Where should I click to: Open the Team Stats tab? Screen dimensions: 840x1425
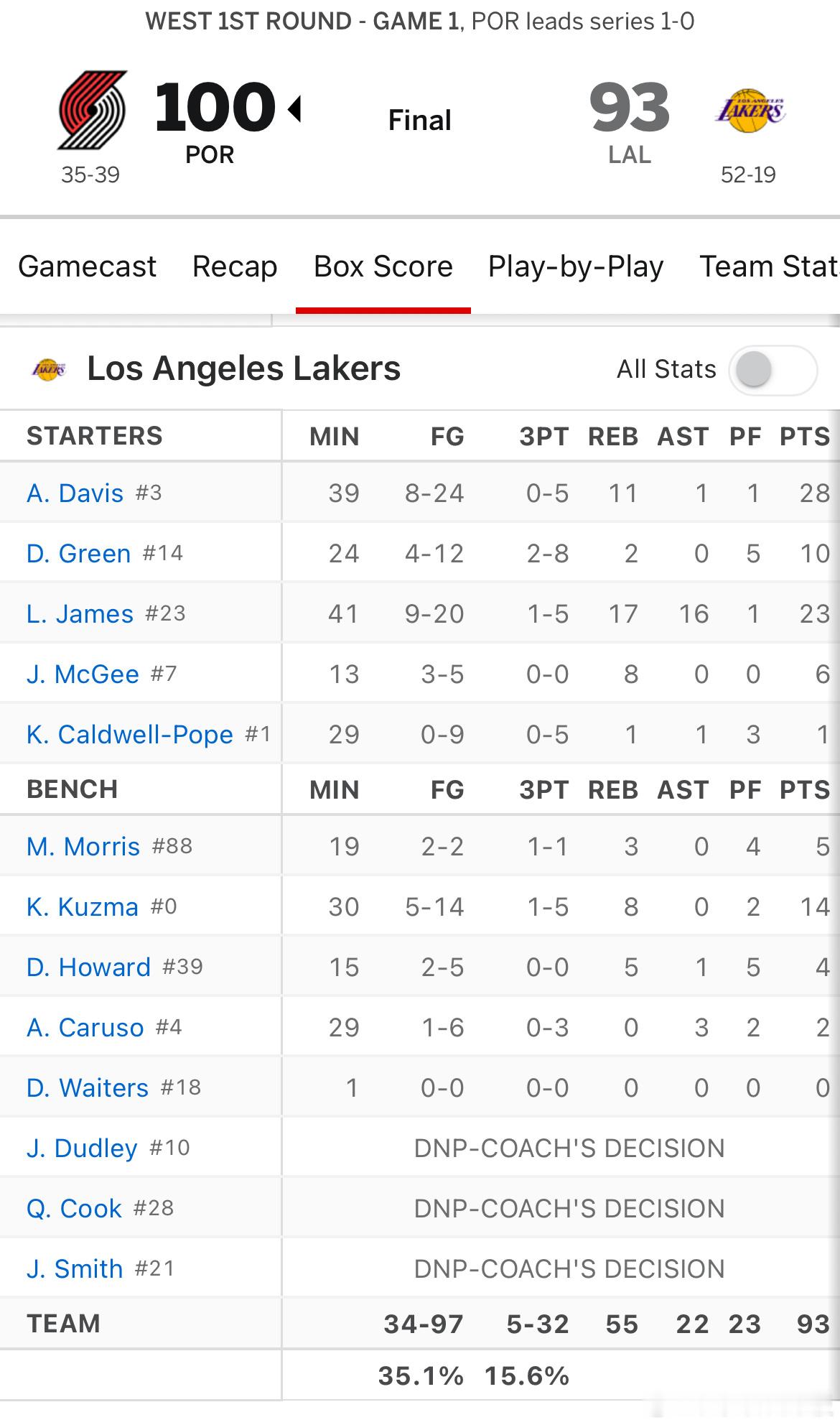pos(770,266)
